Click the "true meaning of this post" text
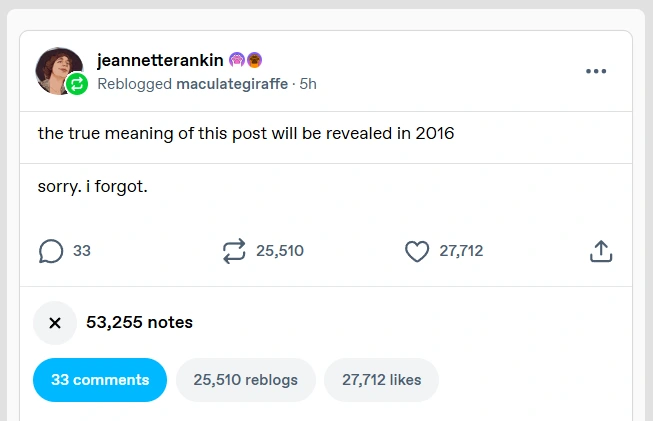The width and height of the screenshot is (653, 421). pyautogui.click(x=246, y=133)
